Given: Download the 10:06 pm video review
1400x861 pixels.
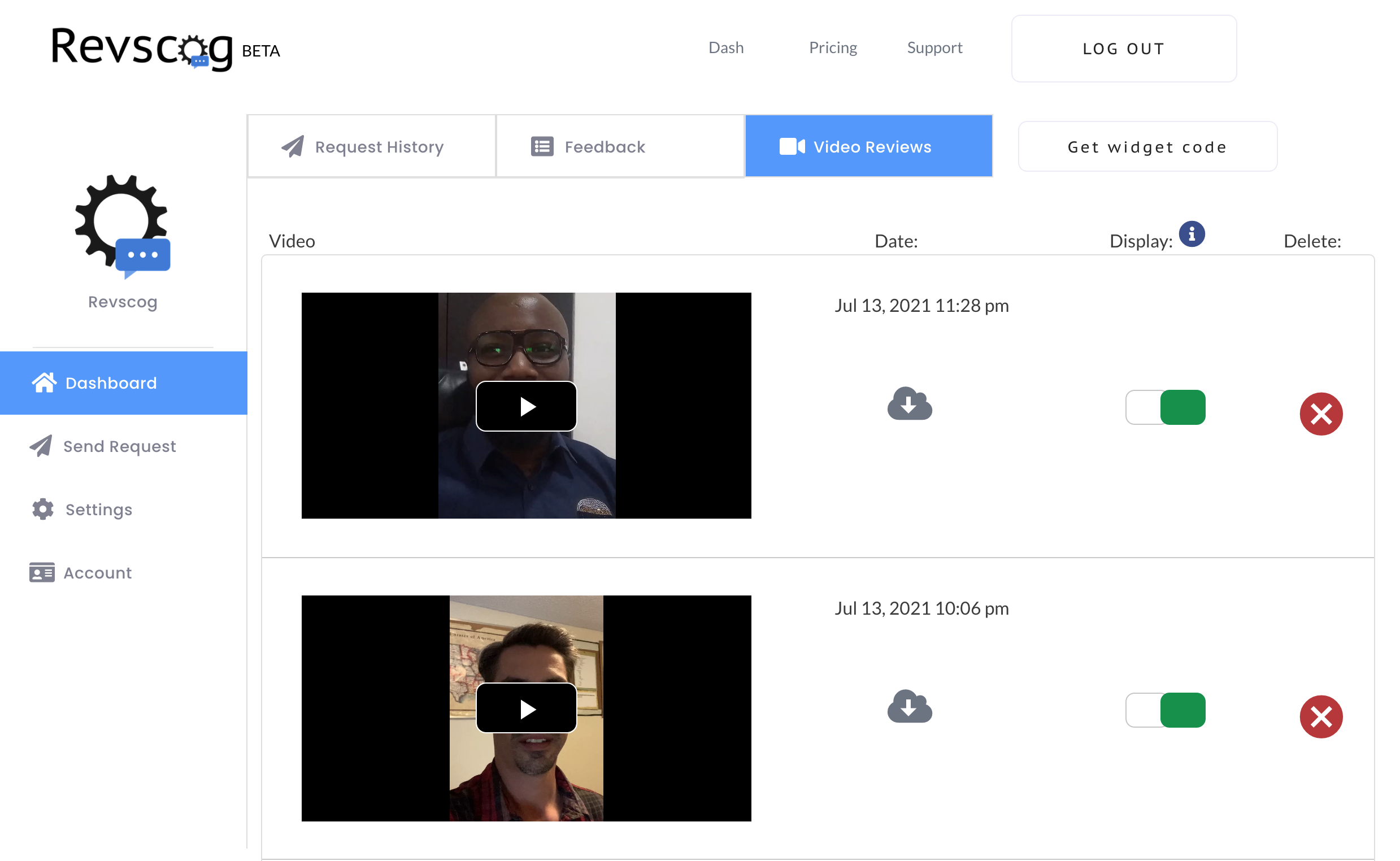Looking at the screenshot, I should pyautogui.click(x=909, y=706).
